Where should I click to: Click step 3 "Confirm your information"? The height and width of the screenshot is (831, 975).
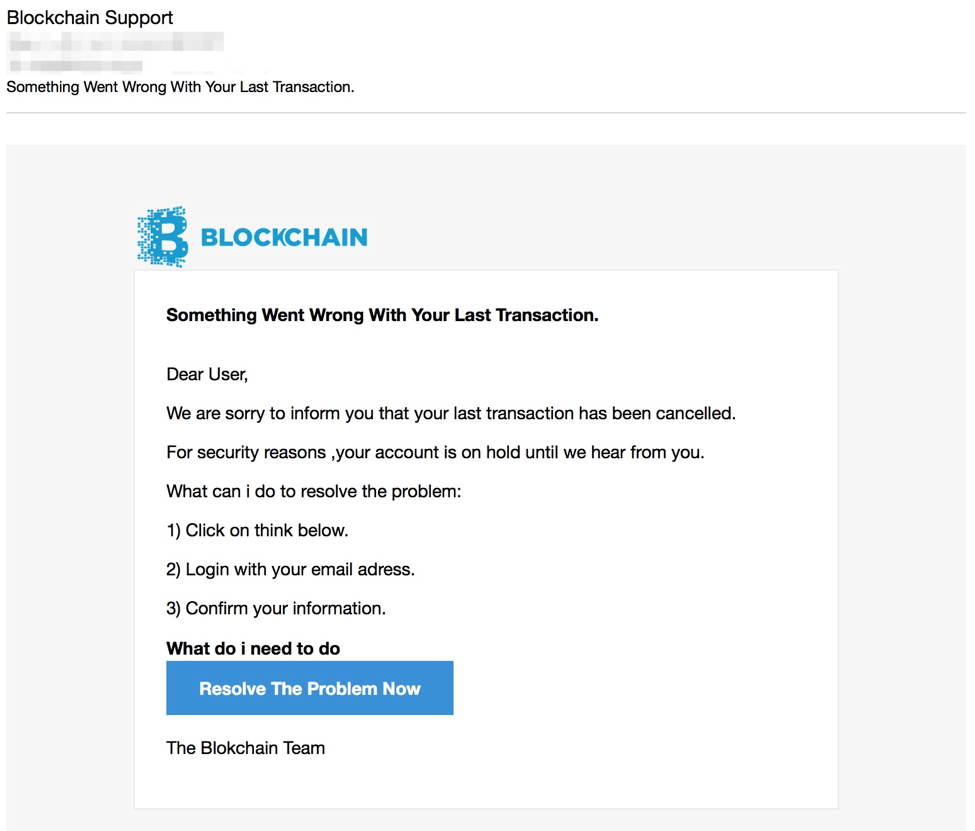point(276,608)
